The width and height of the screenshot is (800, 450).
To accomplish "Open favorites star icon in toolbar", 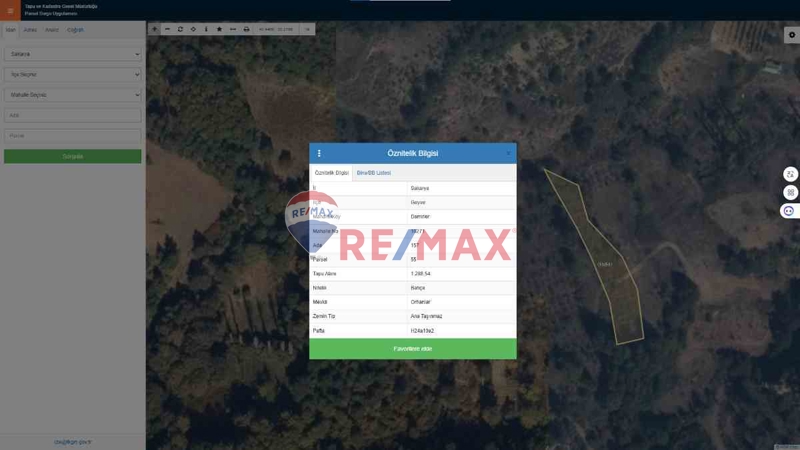I will (219, 29).
